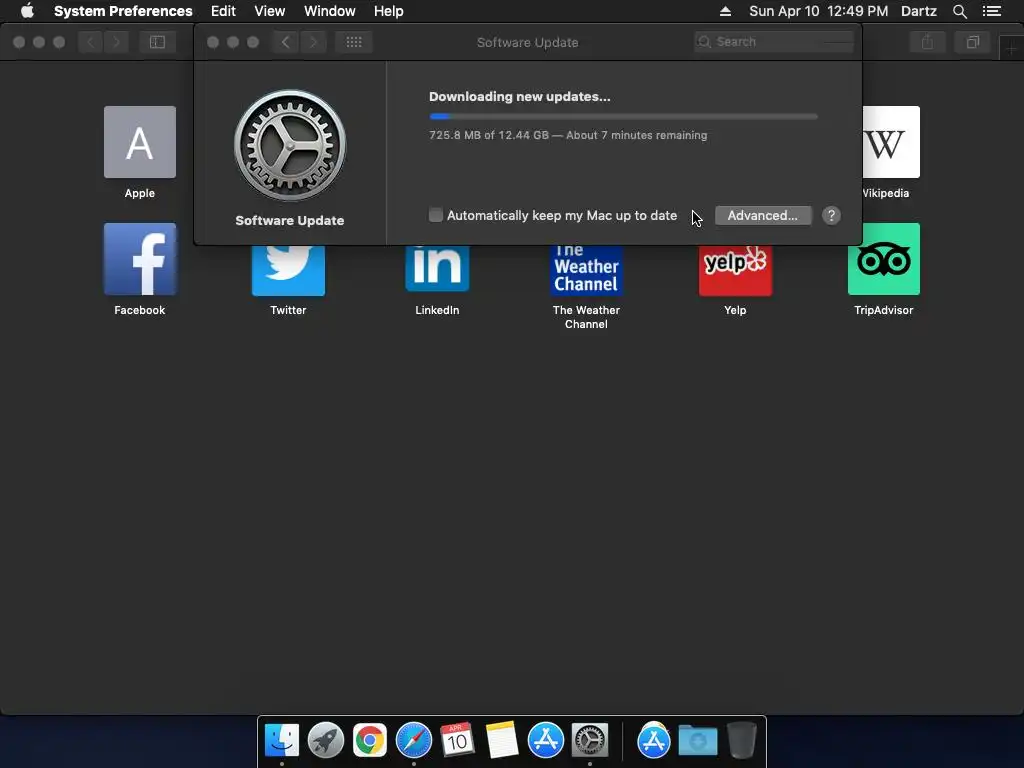Open the Downloads folder in the Dock
This screenshot has width=1024, height=768.
pos(697,740)
